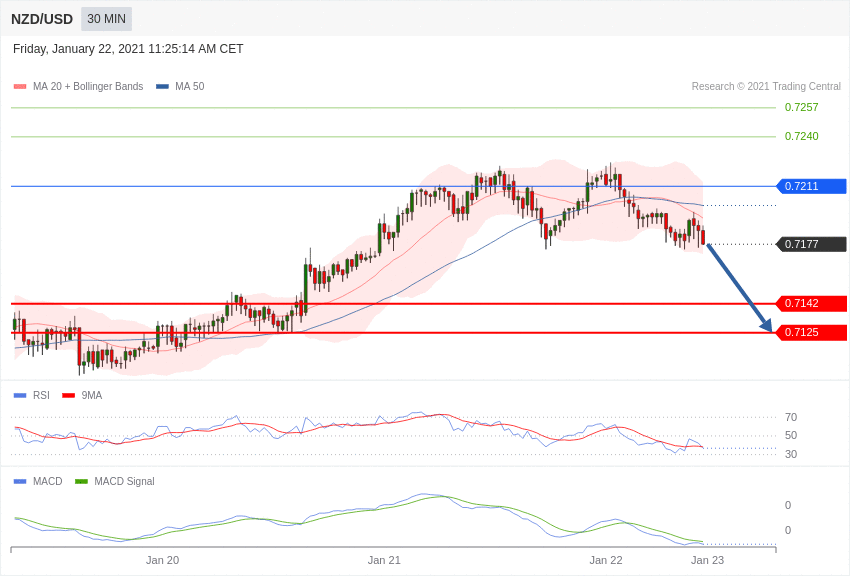
Task: Click the RSI legend color swatch
Action: [20, 396]
